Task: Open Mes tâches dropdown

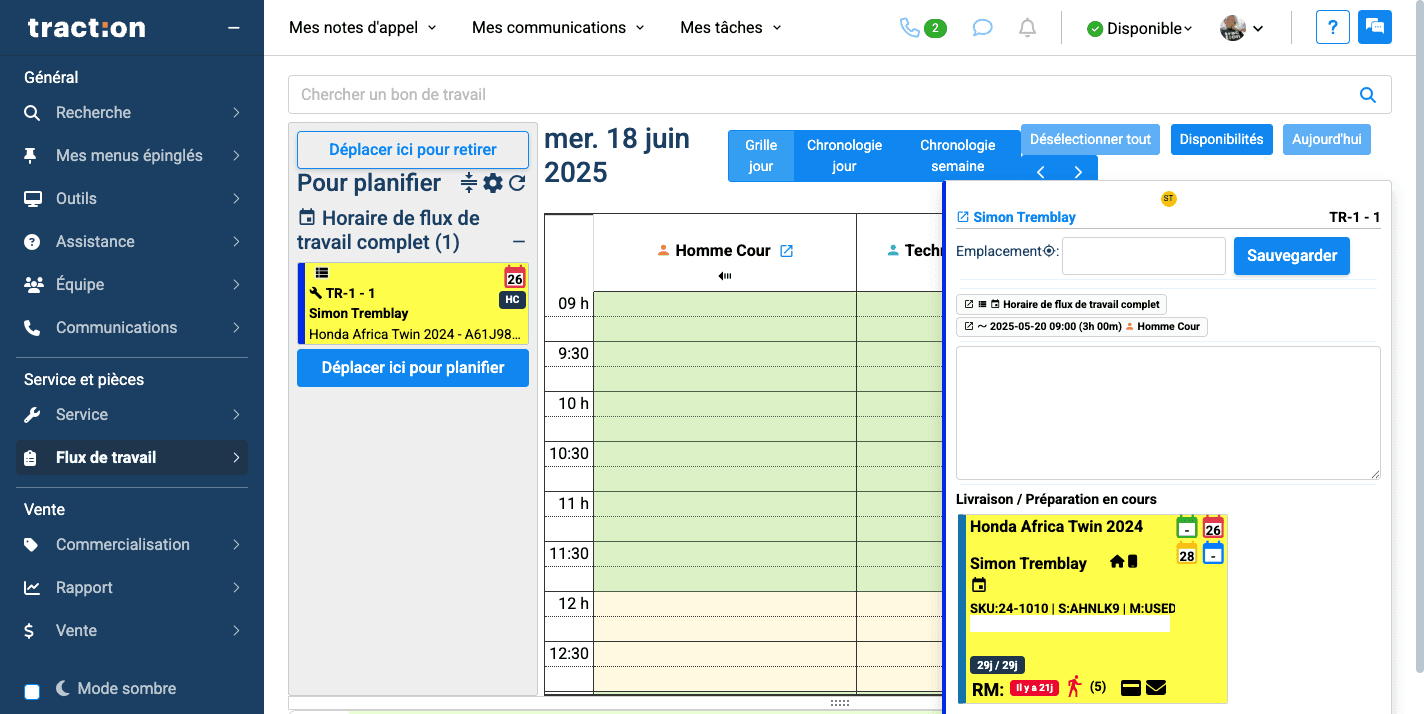Action: (x=731, y=28)
